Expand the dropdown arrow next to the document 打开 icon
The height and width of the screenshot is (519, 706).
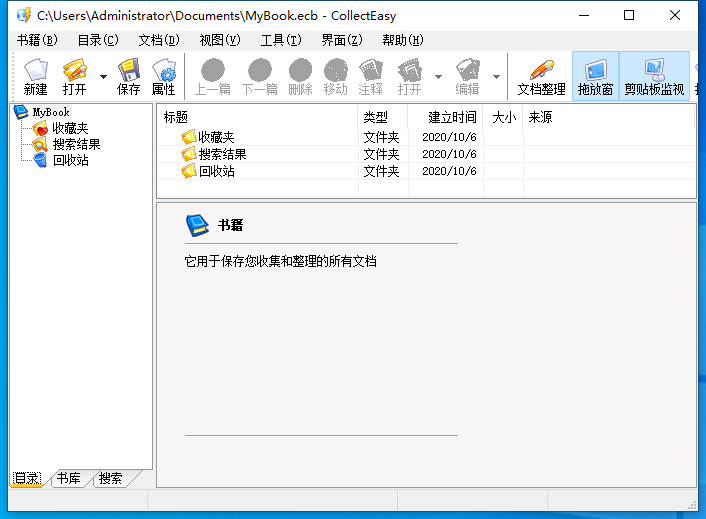click(438, 77)
